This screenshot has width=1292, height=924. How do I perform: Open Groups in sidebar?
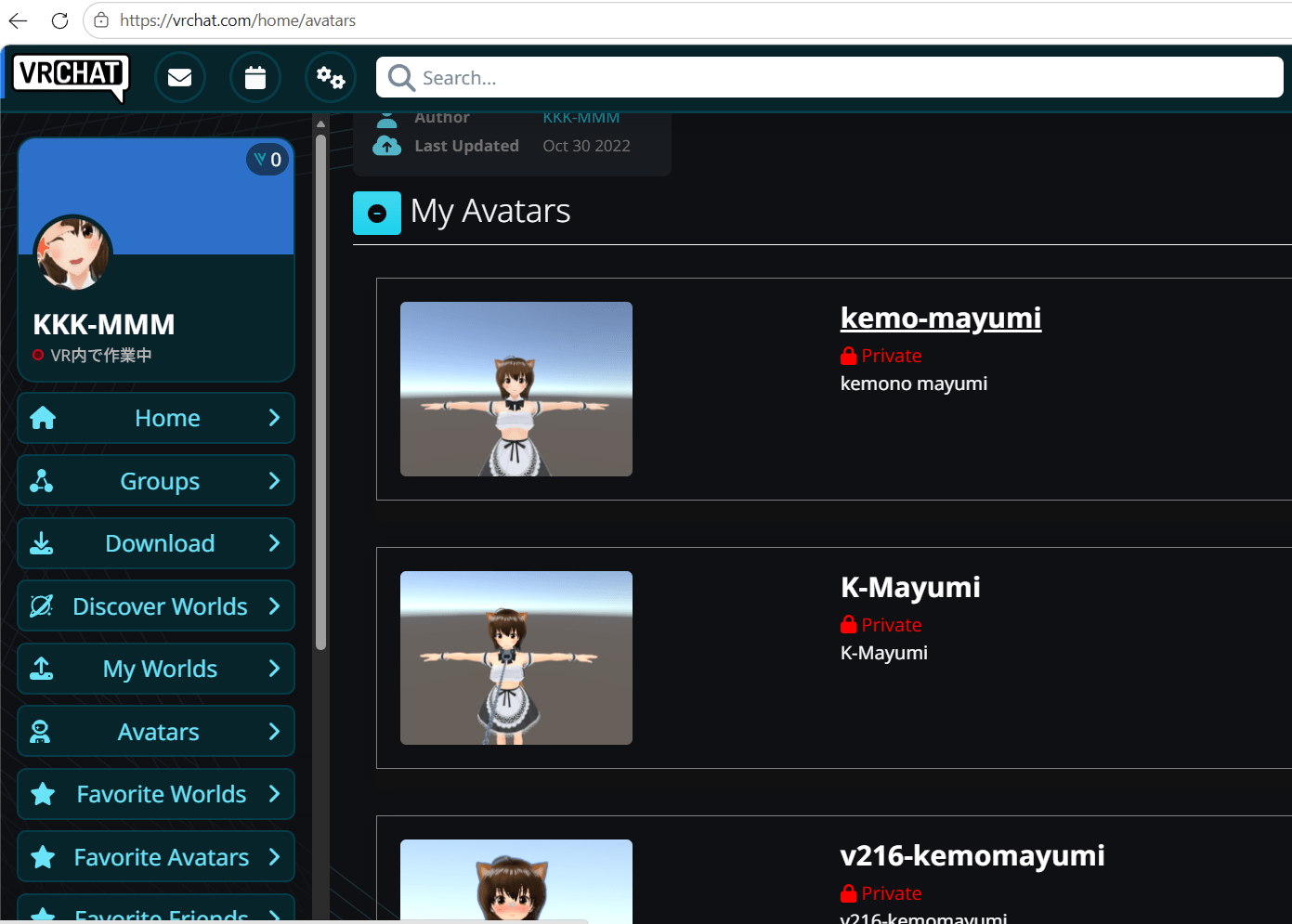[x=156, y=480]
